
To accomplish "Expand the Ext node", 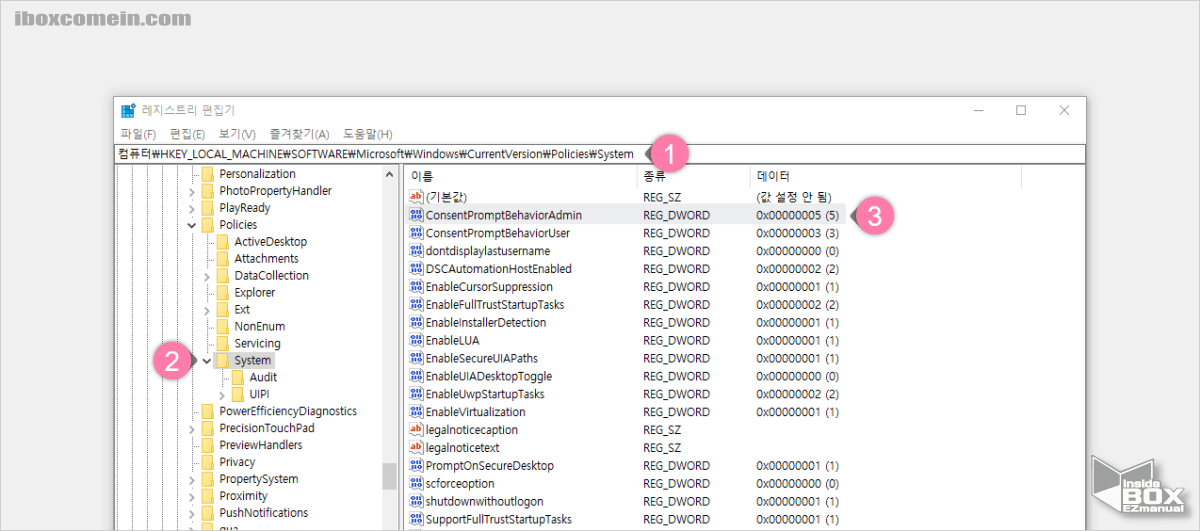I will [207, 310].
